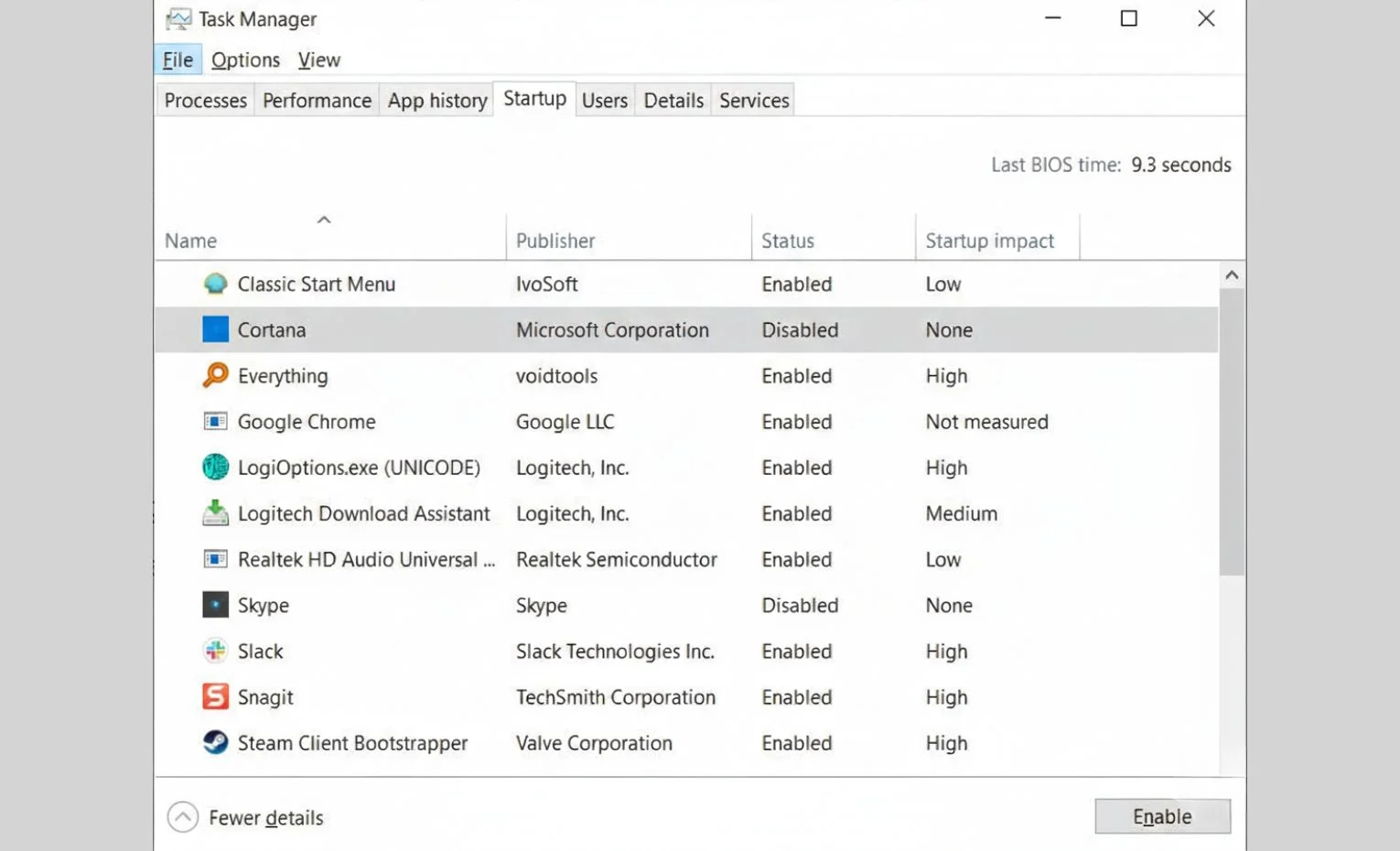Click the Everything magnifier icon
The image size is (1400, 851).
coord(215,375)
